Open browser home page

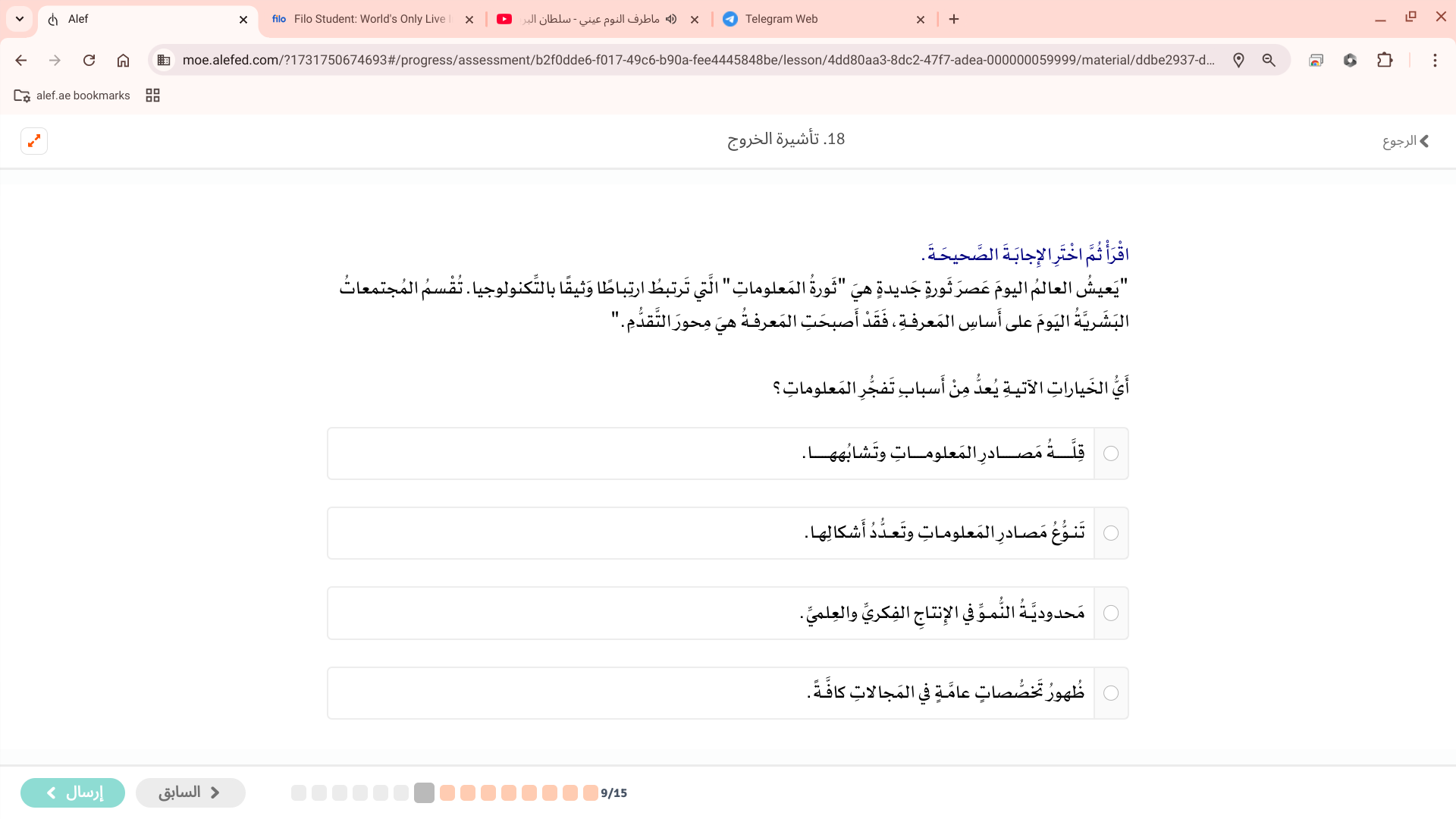tap(123, 61)
